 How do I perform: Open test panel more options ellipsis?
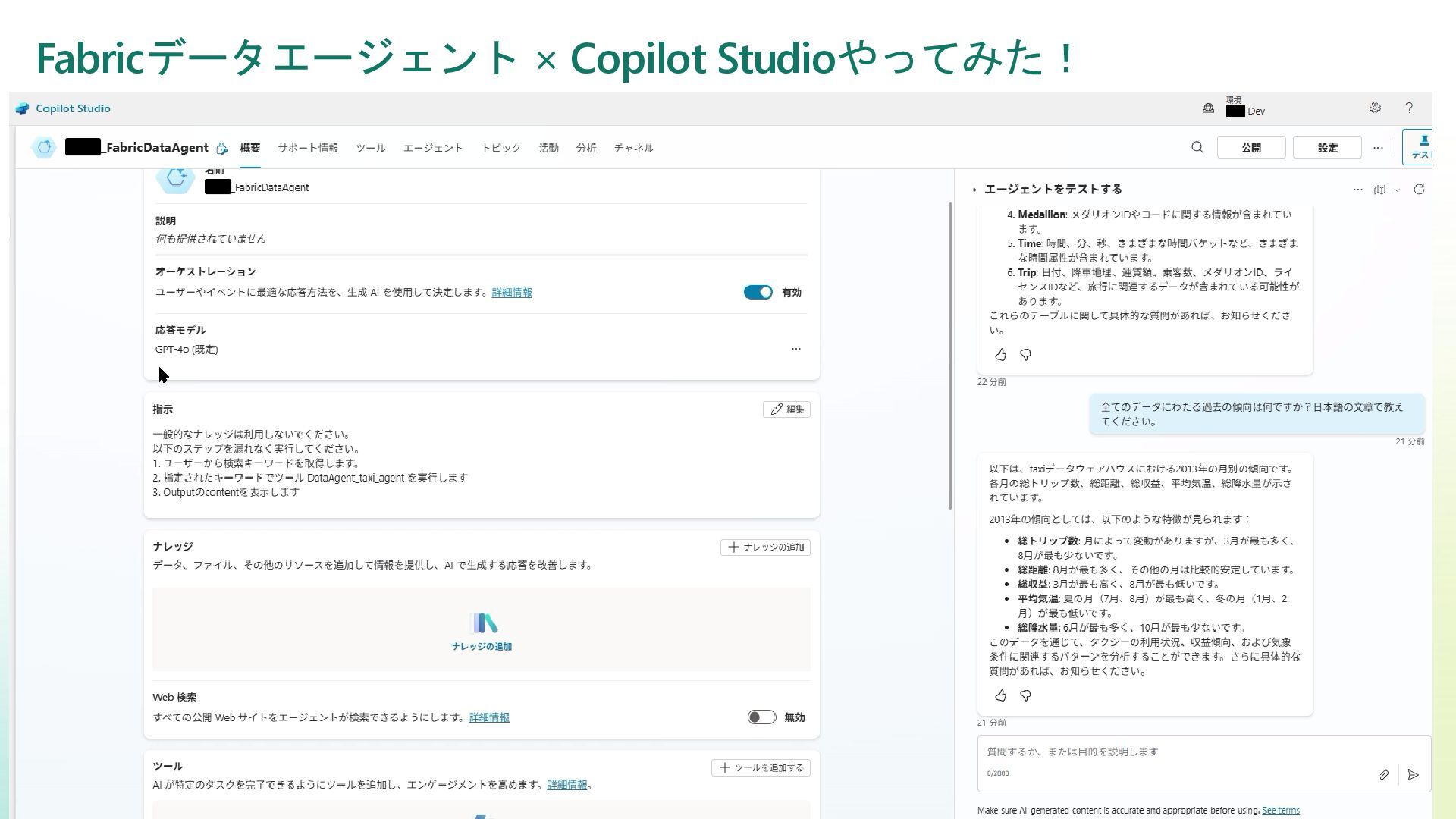pyautogui.click(x=1358, y=190)
